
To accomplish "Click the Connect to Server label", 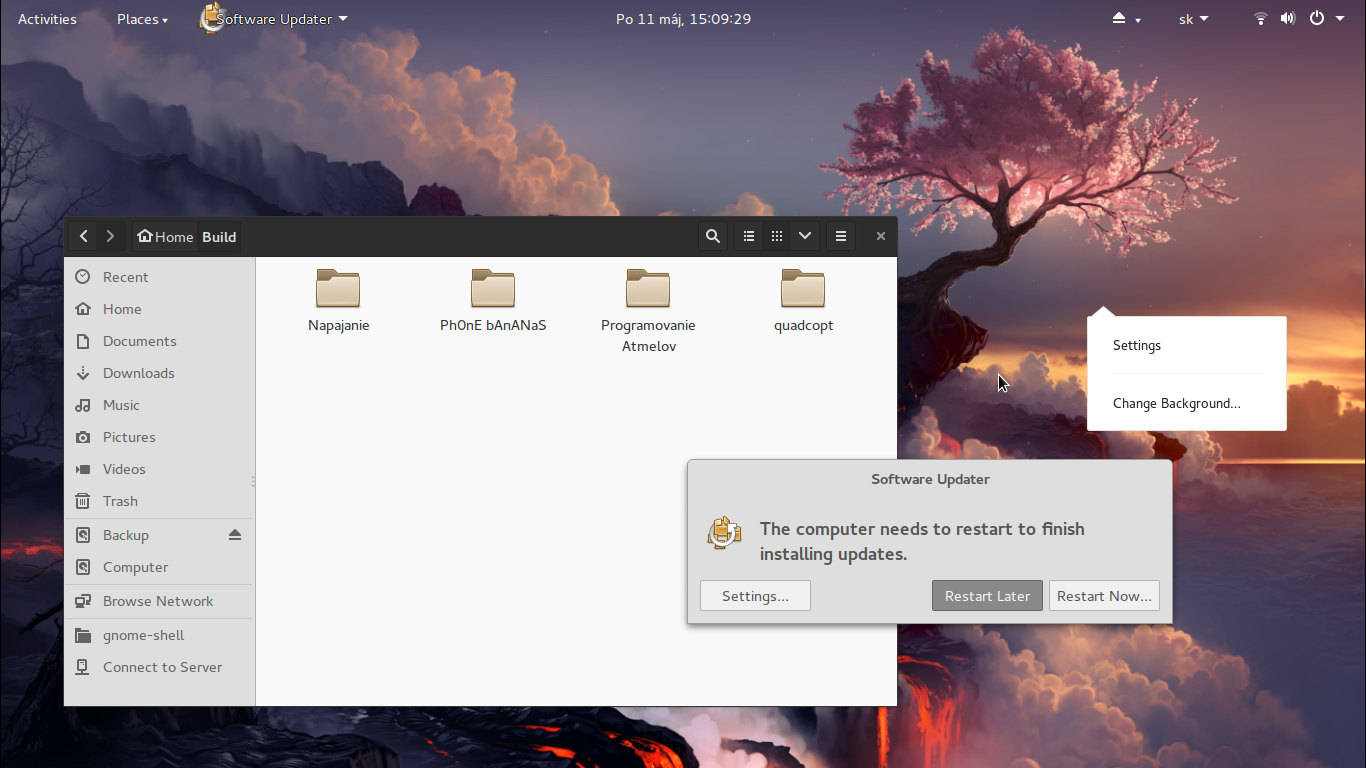I will click(162, 667).
